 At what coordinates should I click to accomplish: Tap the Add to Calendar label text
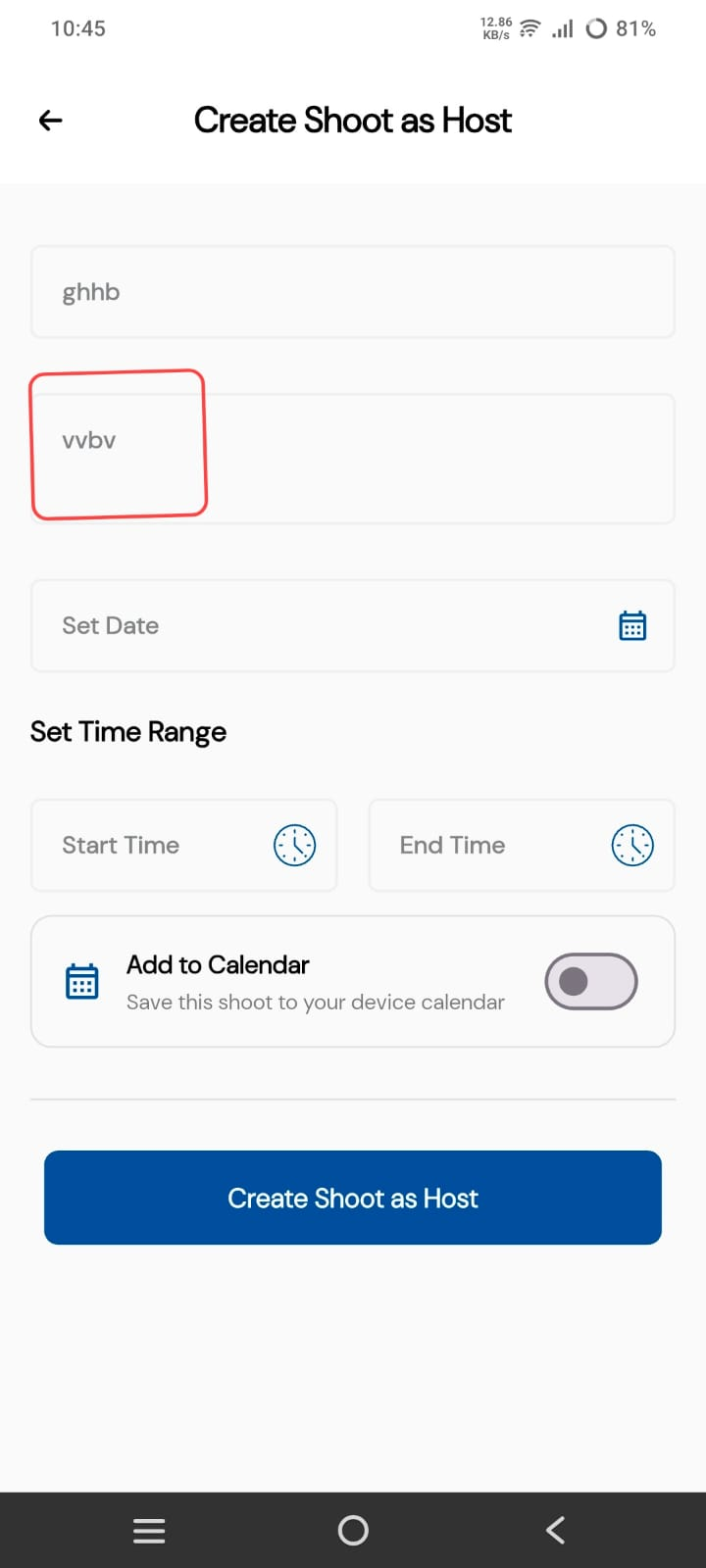pyautogui.click(x=218, y=965)
